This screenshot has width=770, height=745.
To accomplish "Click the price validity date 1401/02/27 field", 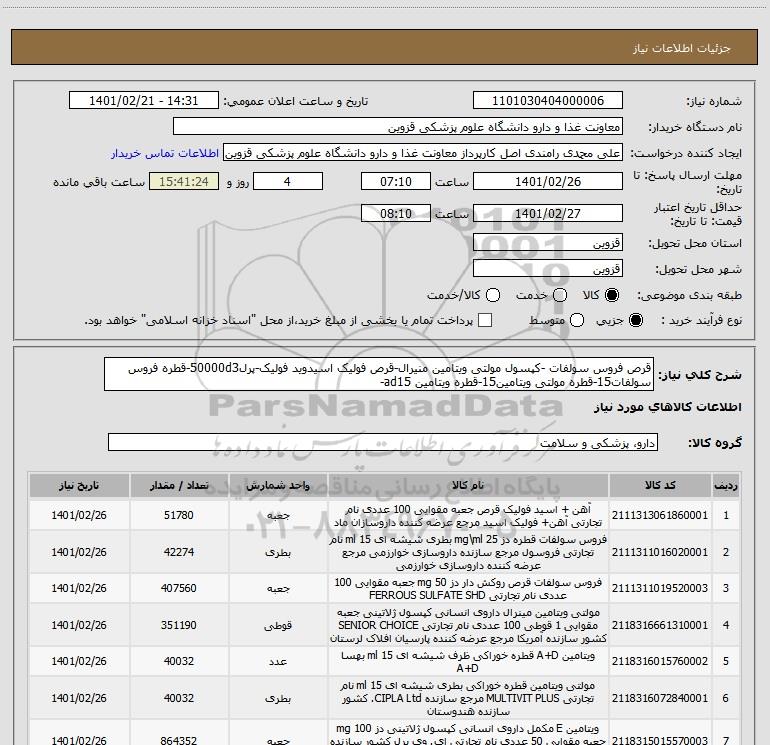I will coord(548,214).
